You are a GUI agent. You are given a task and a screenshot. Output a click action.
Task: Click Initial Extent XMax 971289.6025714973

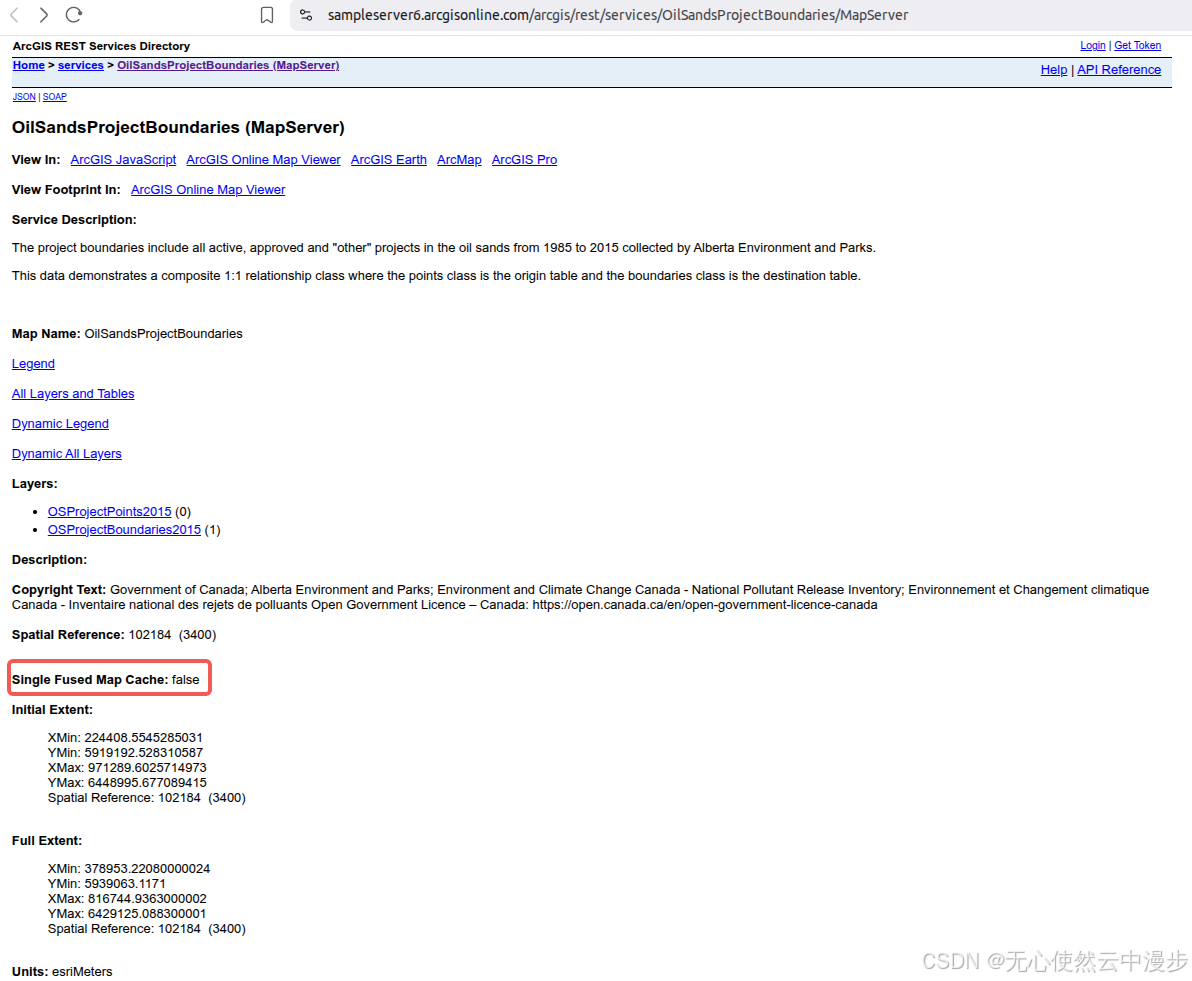coord(127,768)
